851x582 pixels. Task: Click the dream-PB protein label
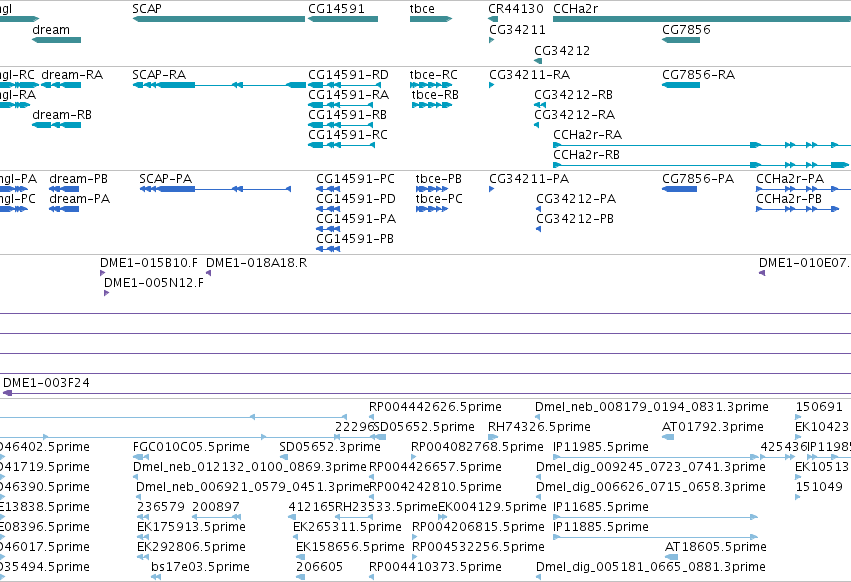pos(79,179)
